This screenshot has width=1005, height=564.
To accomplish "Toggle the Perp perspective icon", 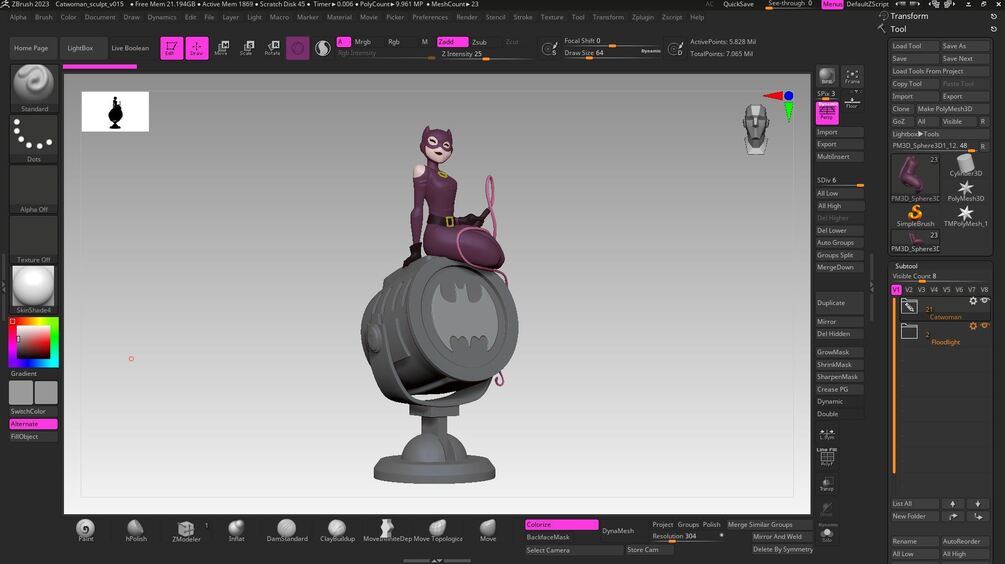I will [x=827, y=112].
